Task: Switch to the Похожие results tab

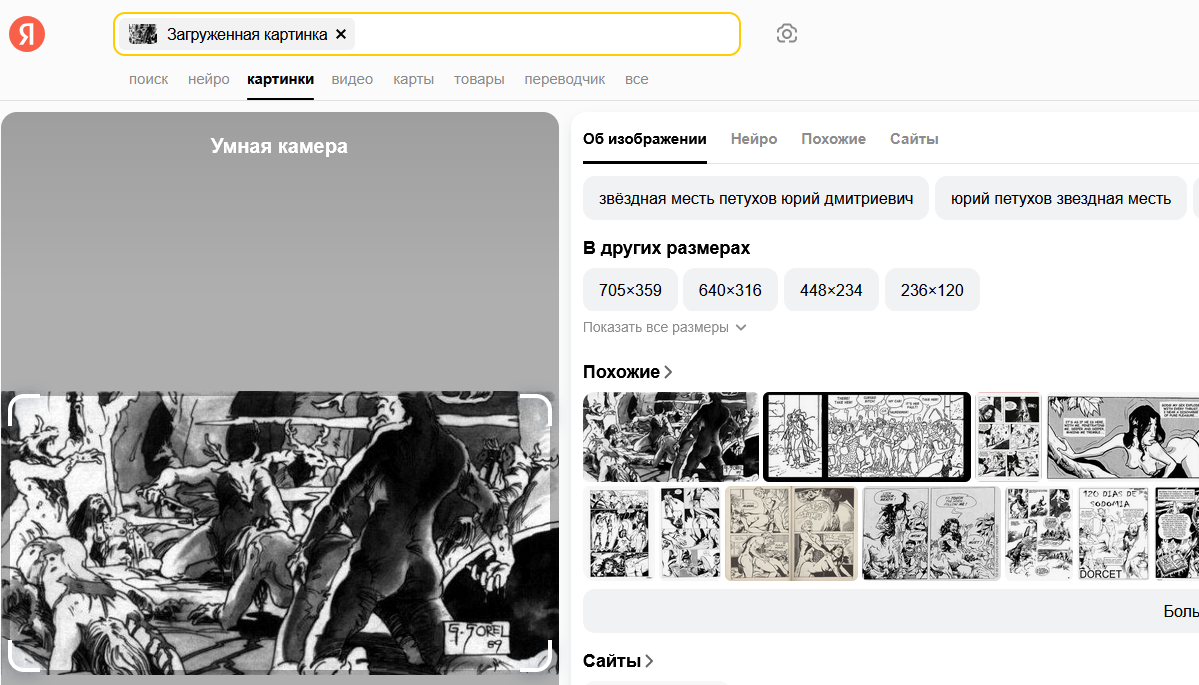Action: pyautogui.click(x=833, y=139)
